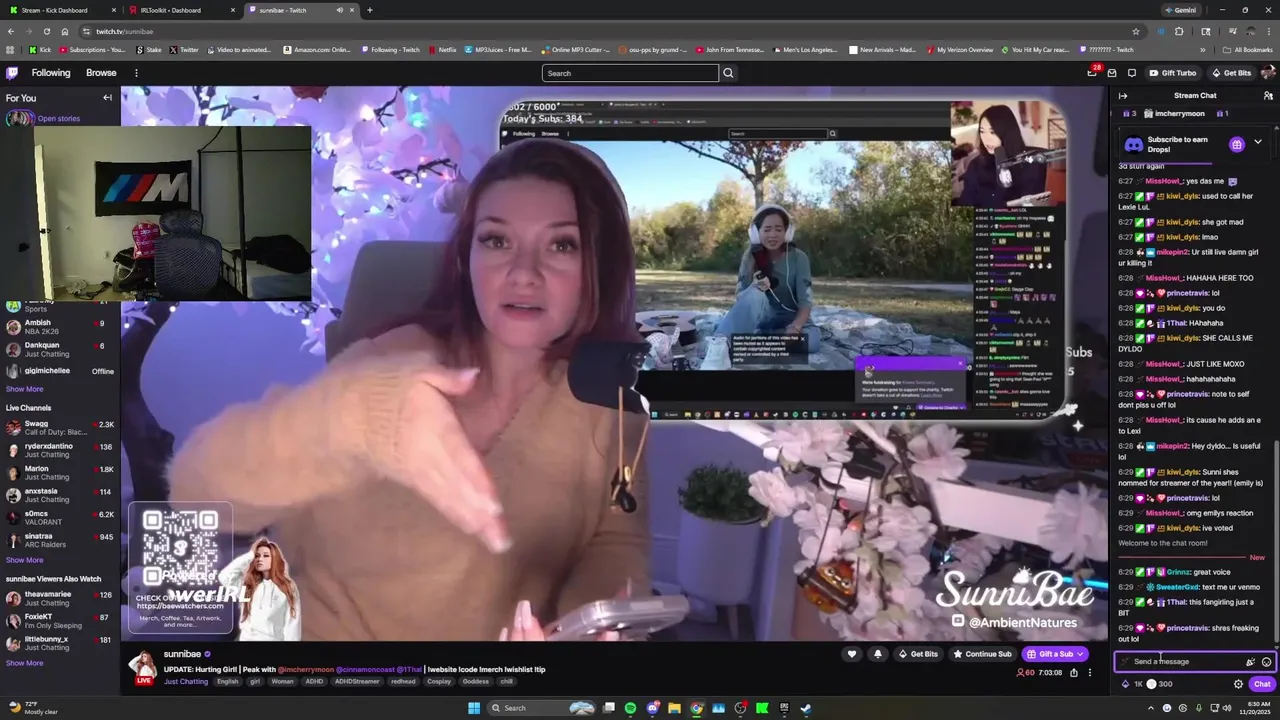The width and height of the screenshot is (1280, 720).
Task: Open the top navigation more menu
Action: [136, 73]
